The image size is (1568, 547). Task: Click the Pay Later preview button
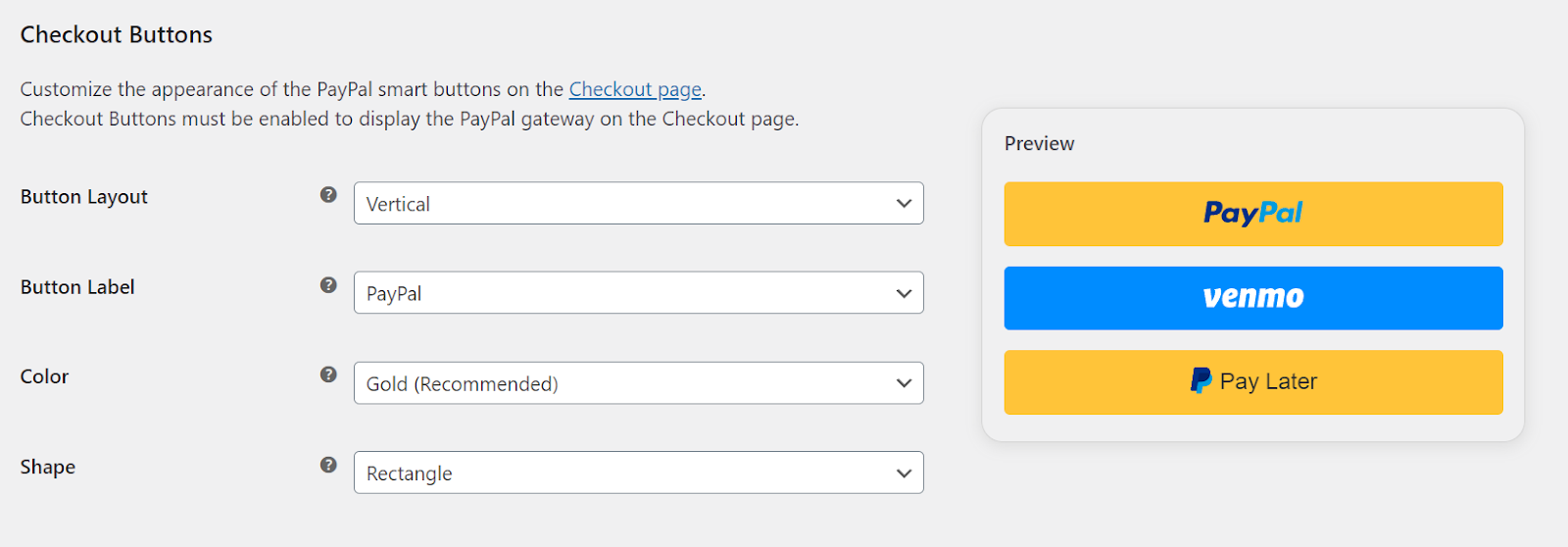coord(1253,382)
